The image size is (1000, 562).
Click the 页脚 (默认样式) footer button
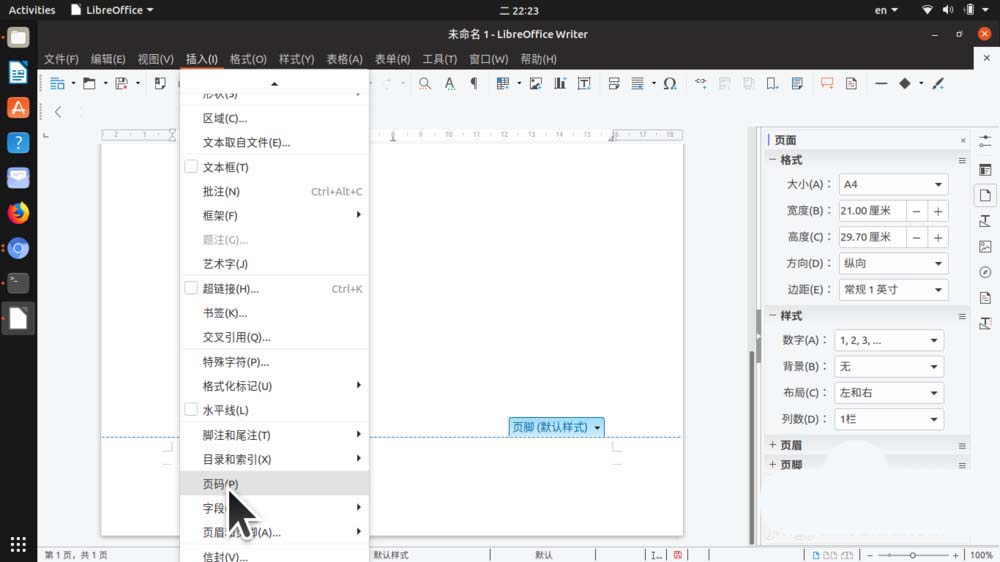pyautogui.click(x=556, y=427)
